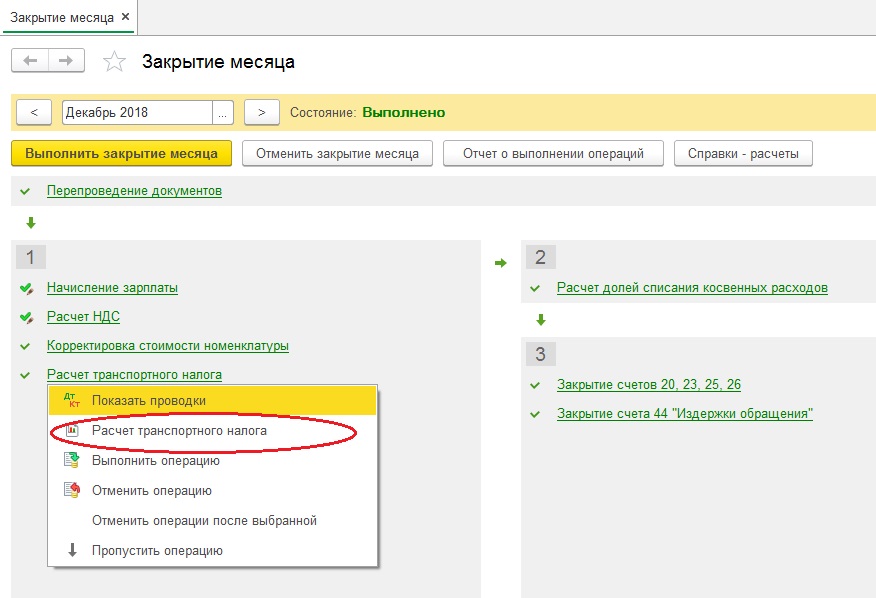The height and width of the screenshot is (598, 876).
Task: Open Справки - расчеты menu
Action: point(743,154)
